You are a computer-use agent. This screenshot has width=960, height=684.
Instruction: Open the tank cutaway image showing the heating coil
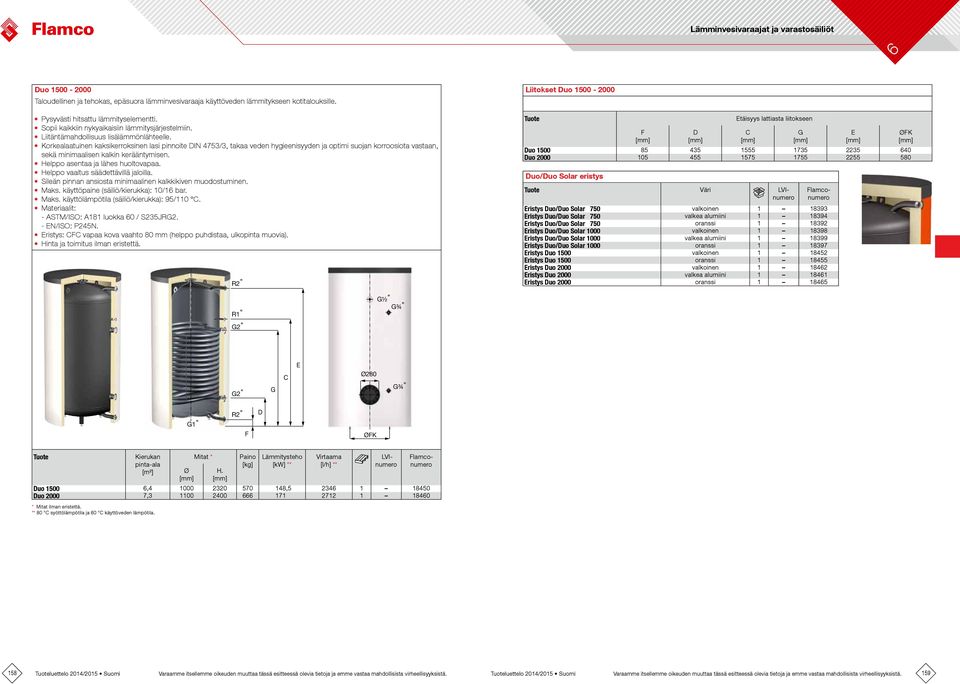(191, 347)
